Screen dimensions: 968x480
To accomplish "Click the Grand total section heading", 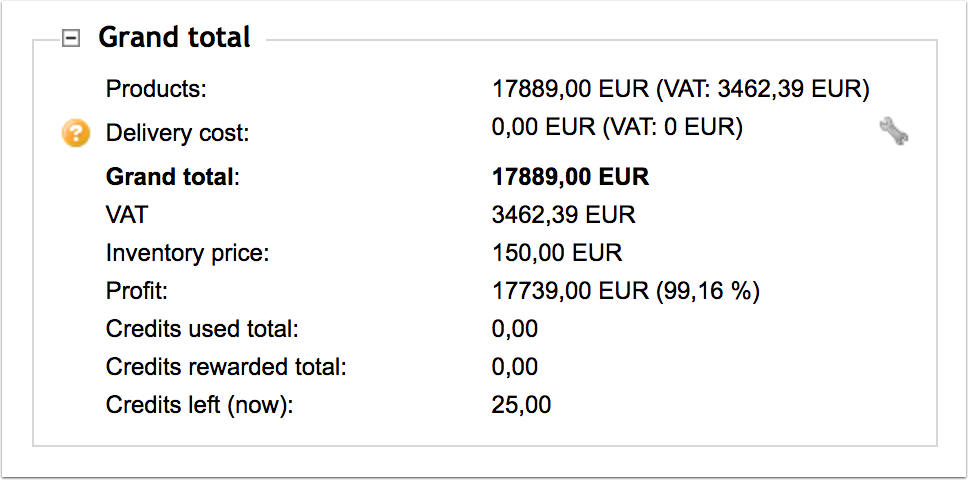I will (x=174, y=37).
